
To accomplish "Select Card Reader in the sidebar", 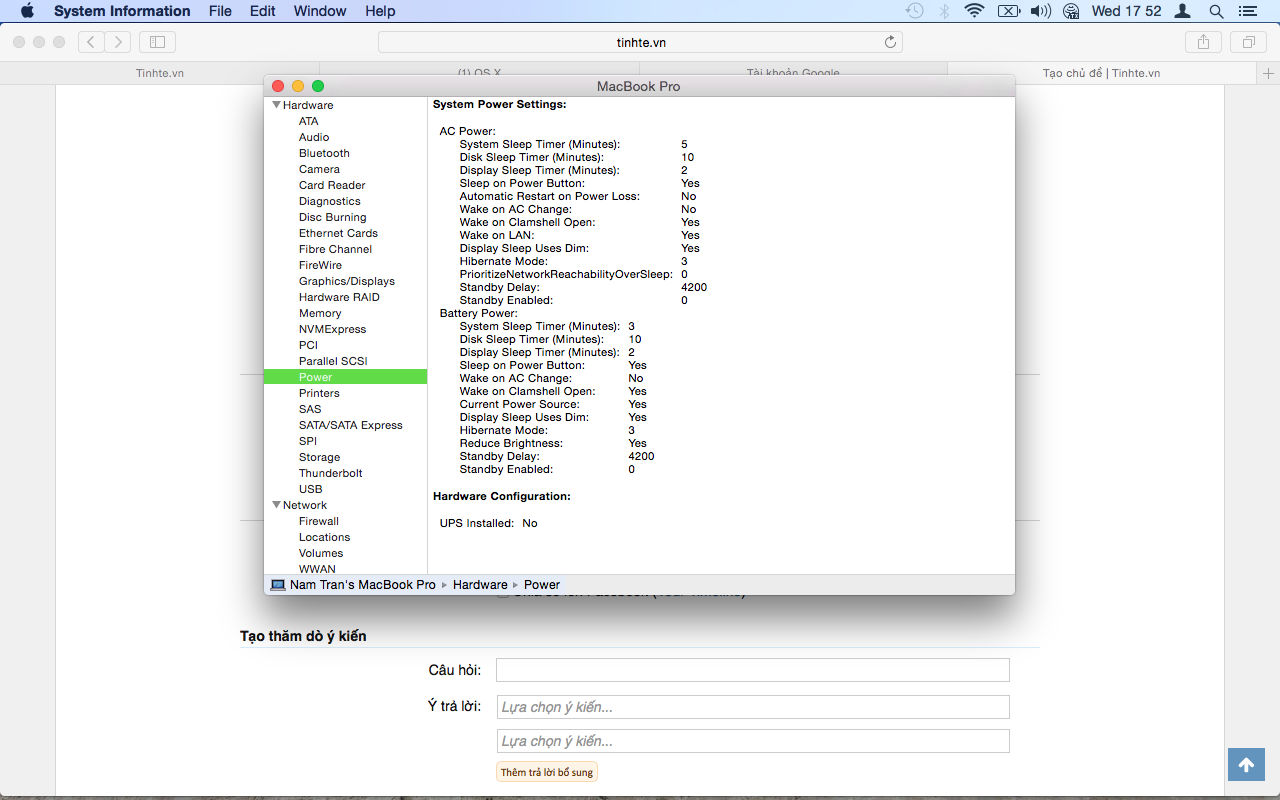I will click(x=332, y=185).
